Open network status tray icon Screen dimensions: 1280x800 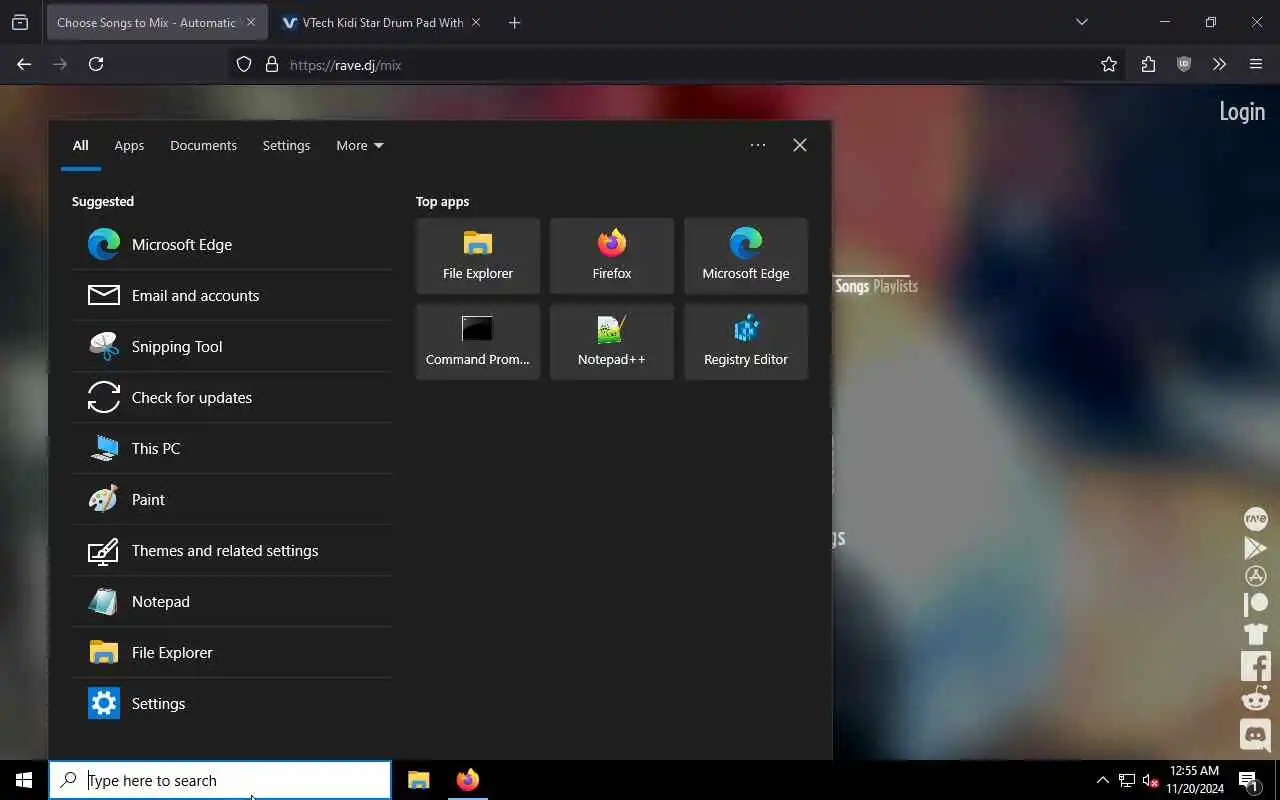coord(1127,780)
